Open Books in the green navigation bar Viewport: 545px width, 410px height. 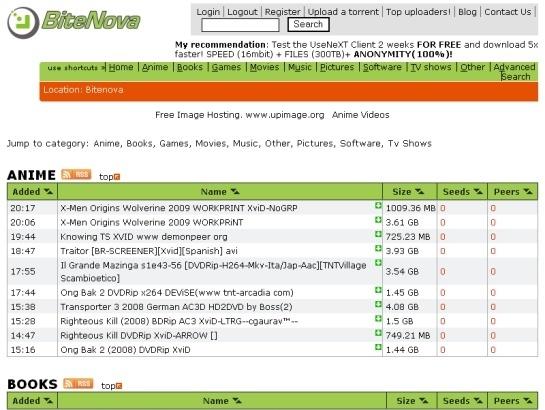(x=190, y=67)
